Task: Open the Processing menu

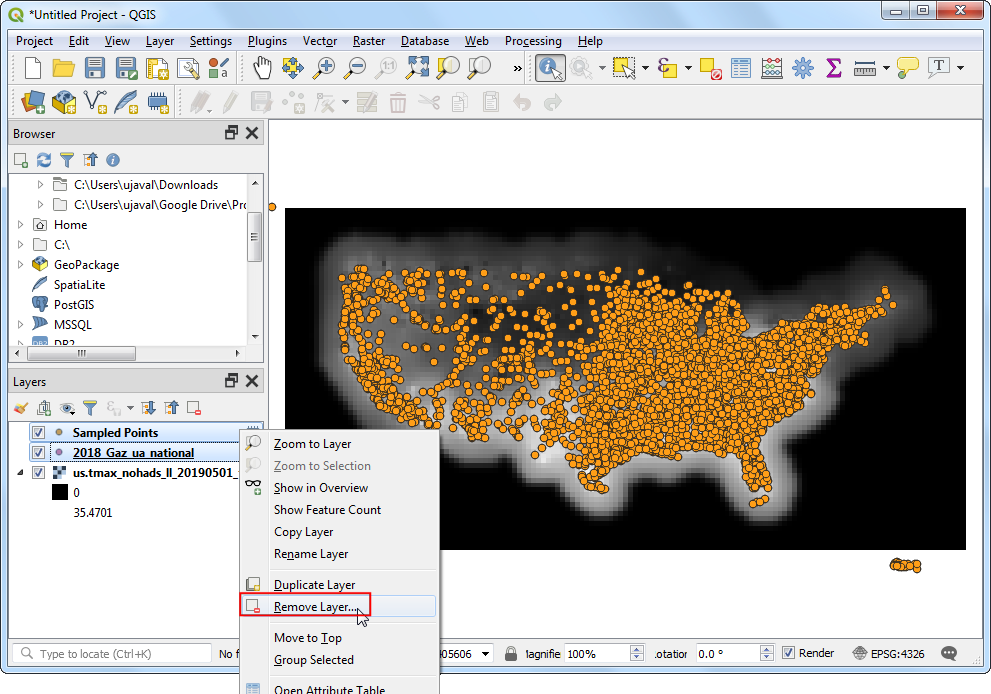Action: (x=533, y=41)
